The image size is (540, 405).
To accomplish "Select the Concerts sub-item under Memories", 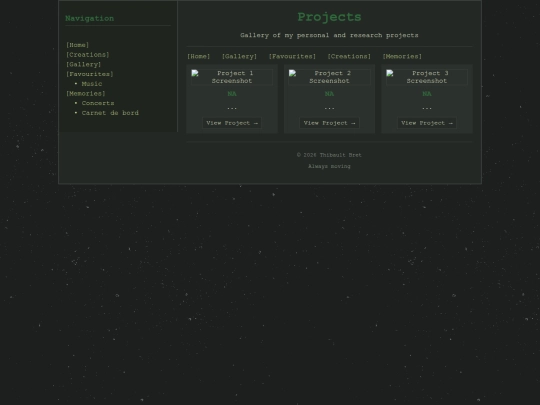I will pyautogui.click(x=98, y=103).
